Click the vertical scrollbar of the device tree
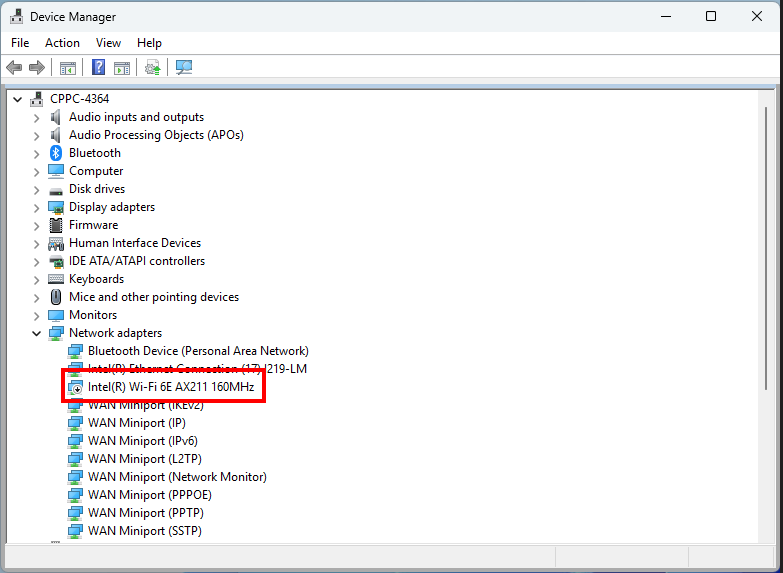This screenshot has height=573, width=783. 766,248
